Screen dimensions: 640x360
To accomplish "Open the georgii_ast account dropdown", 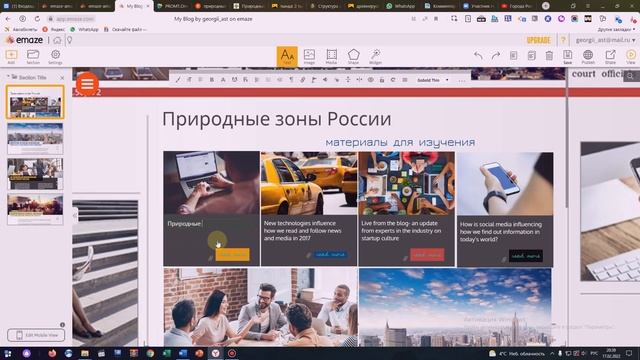I will (605, 40).
